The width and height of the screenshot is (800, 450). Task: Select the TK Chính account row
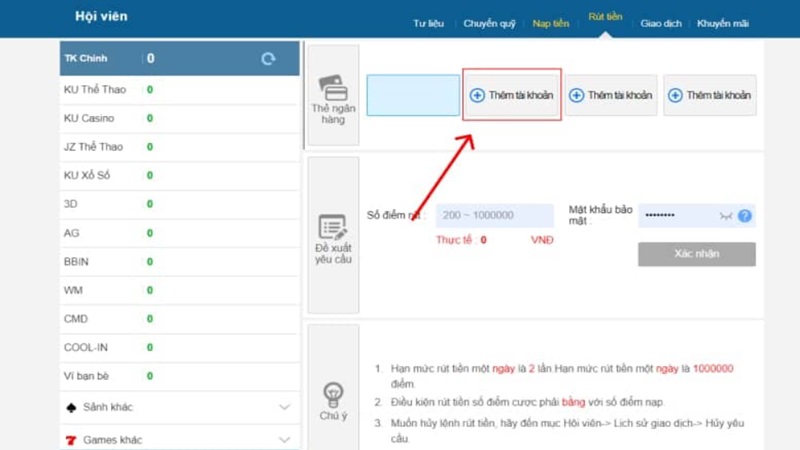click(179, 59)
